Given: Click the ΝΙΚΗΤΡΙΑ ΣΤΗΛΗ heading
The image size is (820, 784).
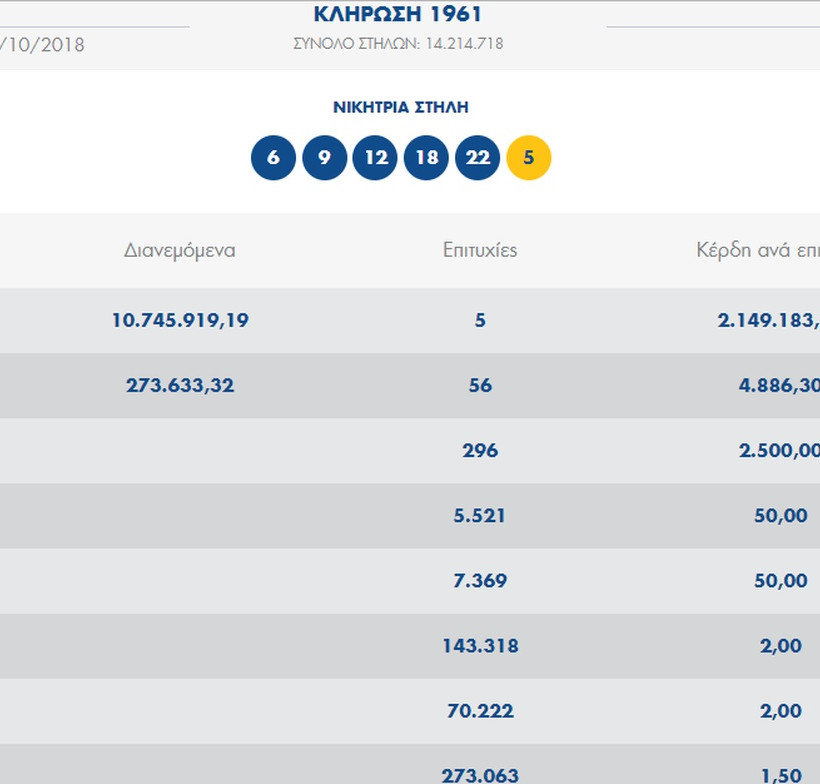Looking at the screenshot, I should coord(400,106).
